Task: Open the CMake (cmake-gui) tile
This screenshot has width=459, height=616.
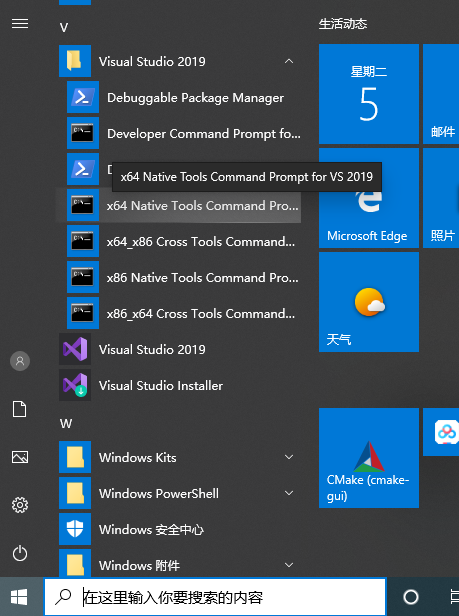Action: [x=369, y=458]
